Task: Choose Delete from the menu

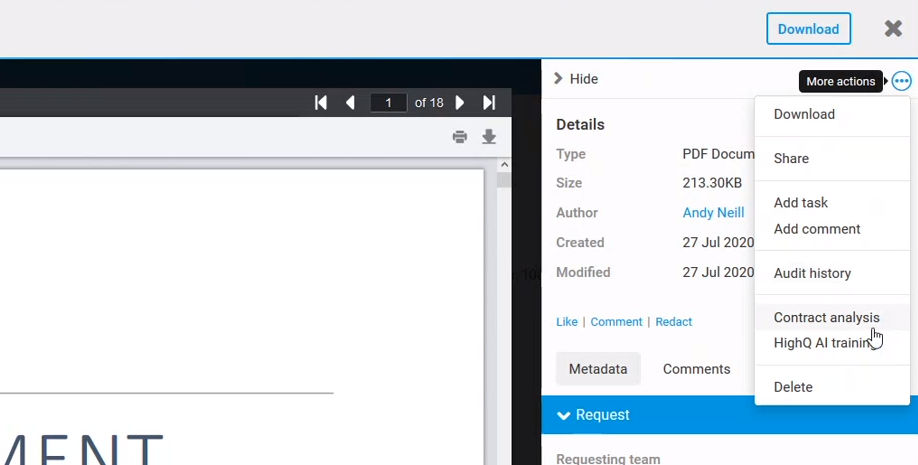Action: [x=793, y=387]
